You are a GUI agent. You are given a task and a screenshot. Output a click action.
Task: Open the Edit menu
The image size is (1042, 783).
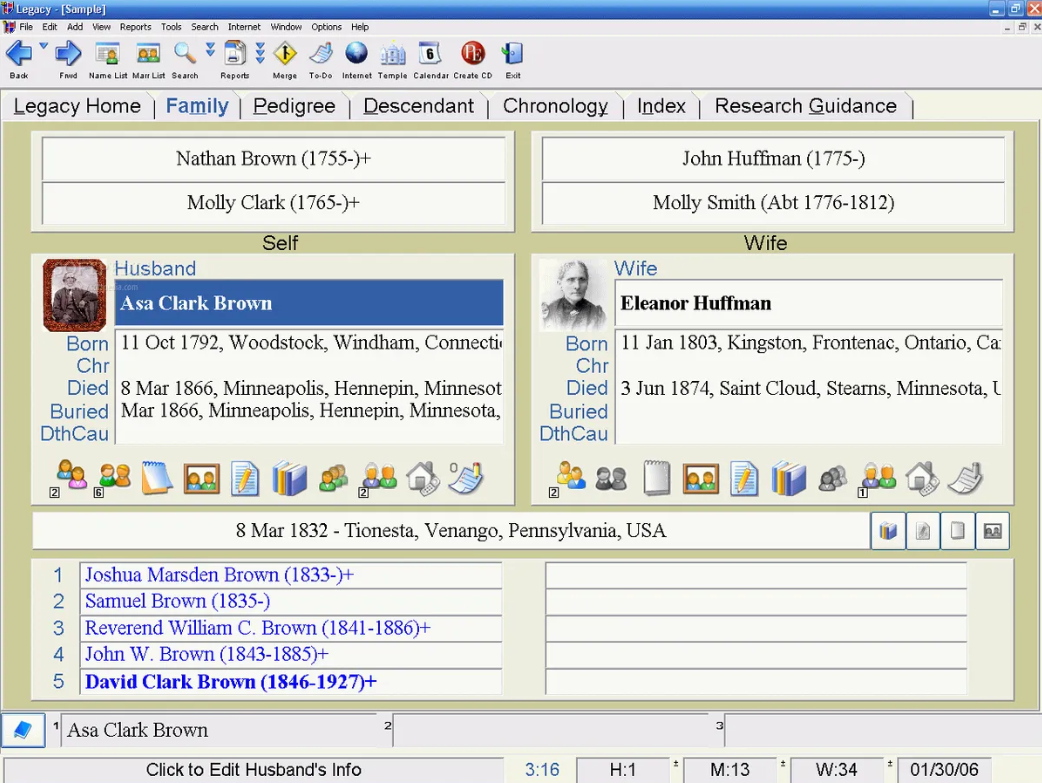pos(50,27)
